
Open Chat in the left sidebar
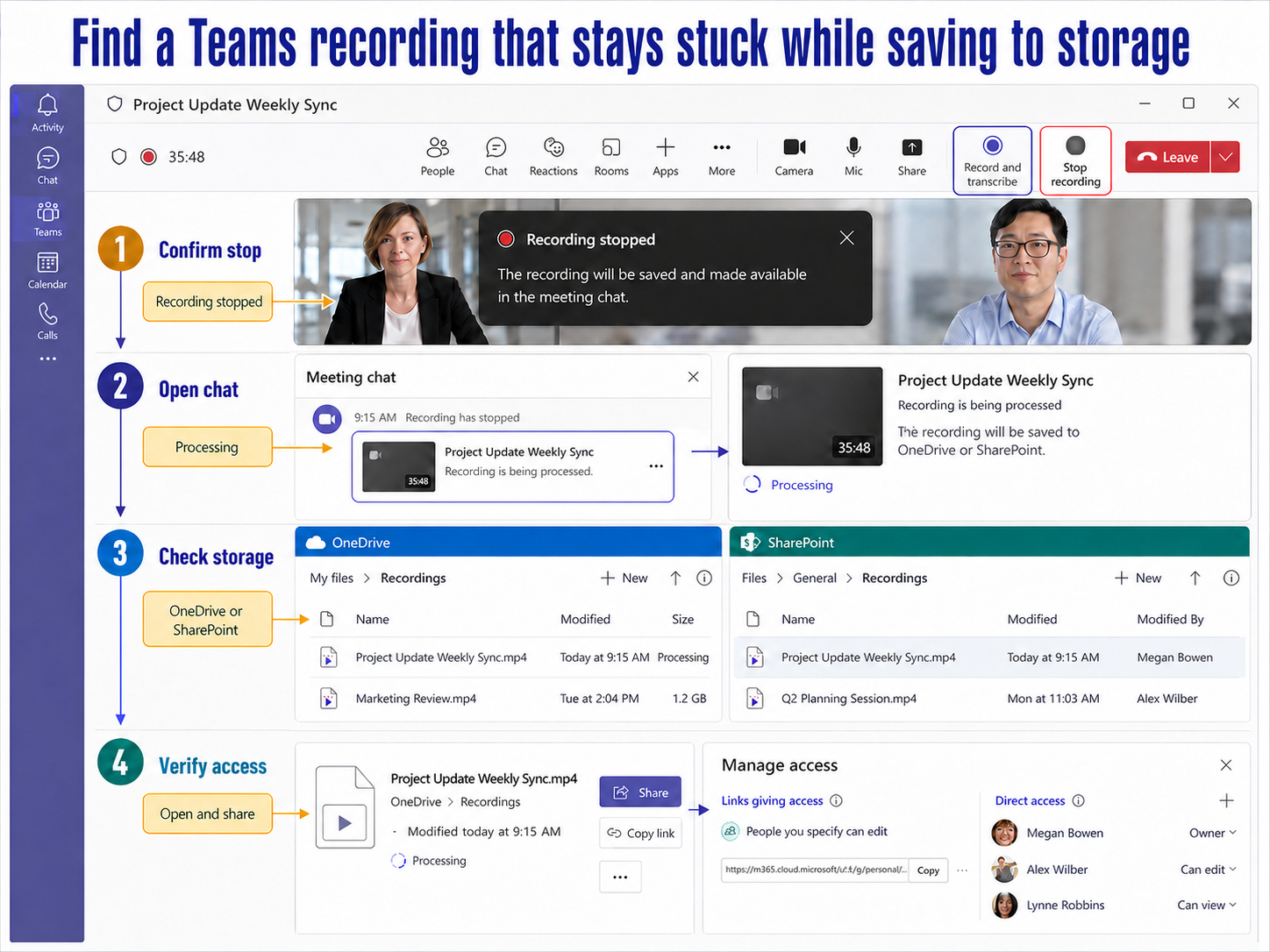tap(47, 166)
